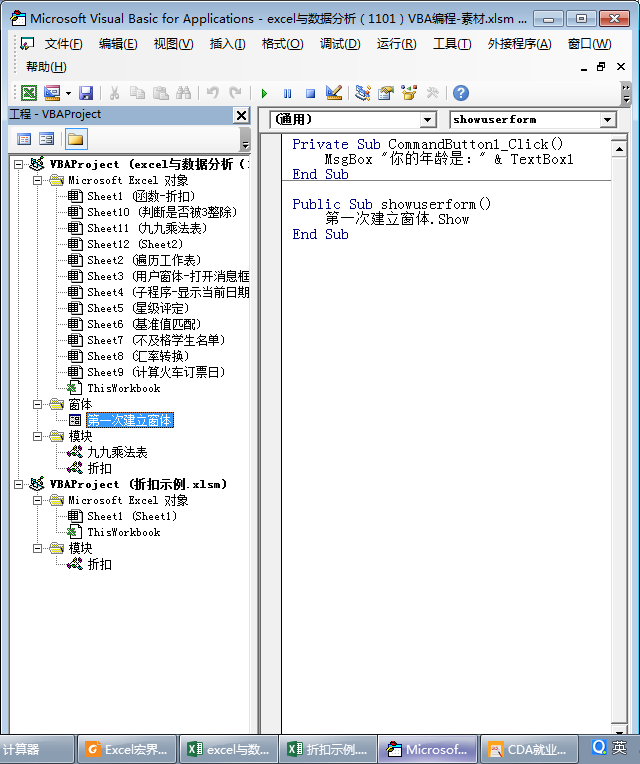640x764 pixels.
Task: Click the insert UserForm toolbar icon
Action: tap(52, 93)
